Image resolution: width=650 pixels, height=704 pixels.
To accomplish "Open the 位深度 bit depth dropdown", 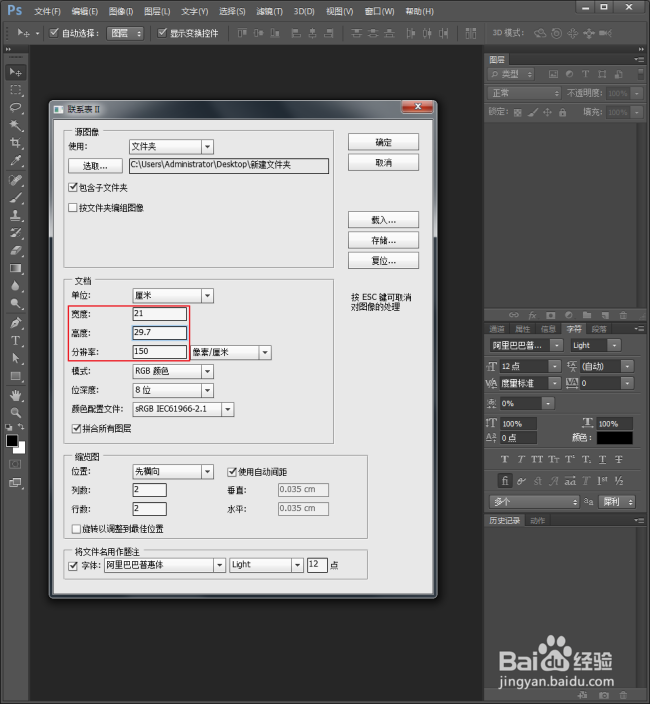I will pos(173,390).
